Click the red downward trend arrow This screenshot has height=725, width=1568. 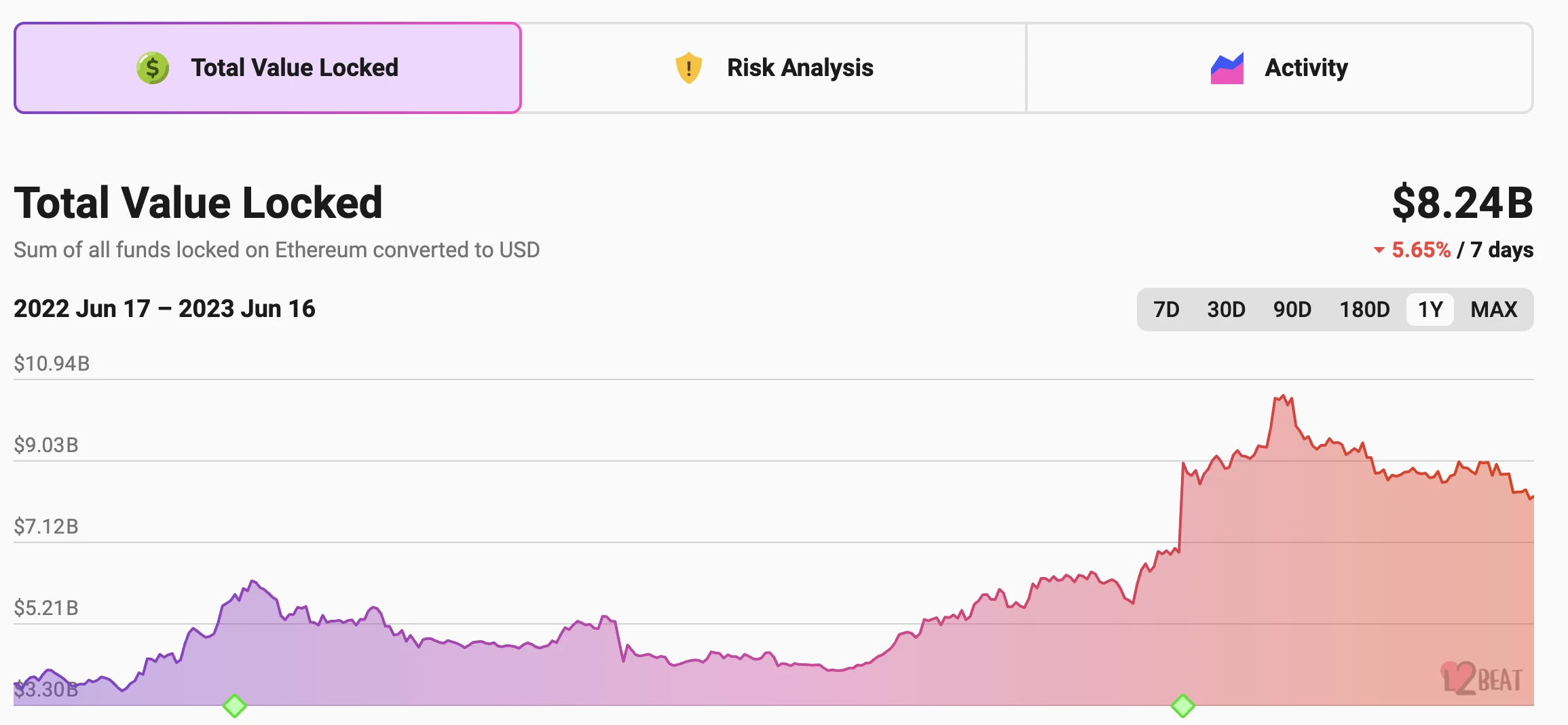1379,250
